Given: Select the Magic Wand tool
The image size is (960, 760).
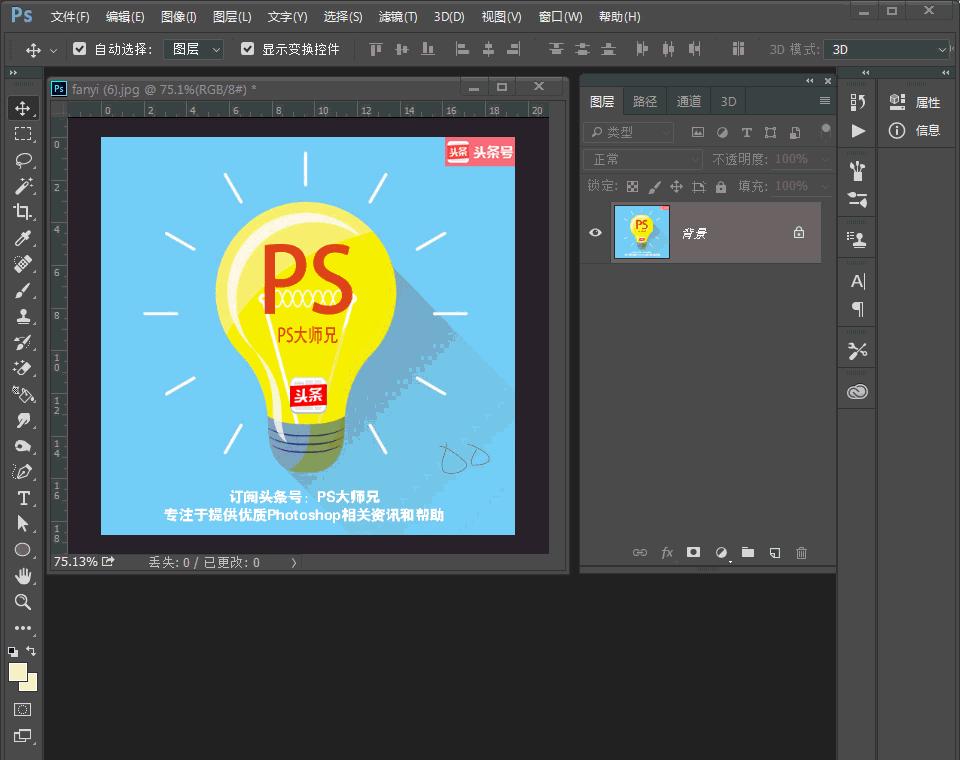Looking at the screenshot, I should click(23, 186).
